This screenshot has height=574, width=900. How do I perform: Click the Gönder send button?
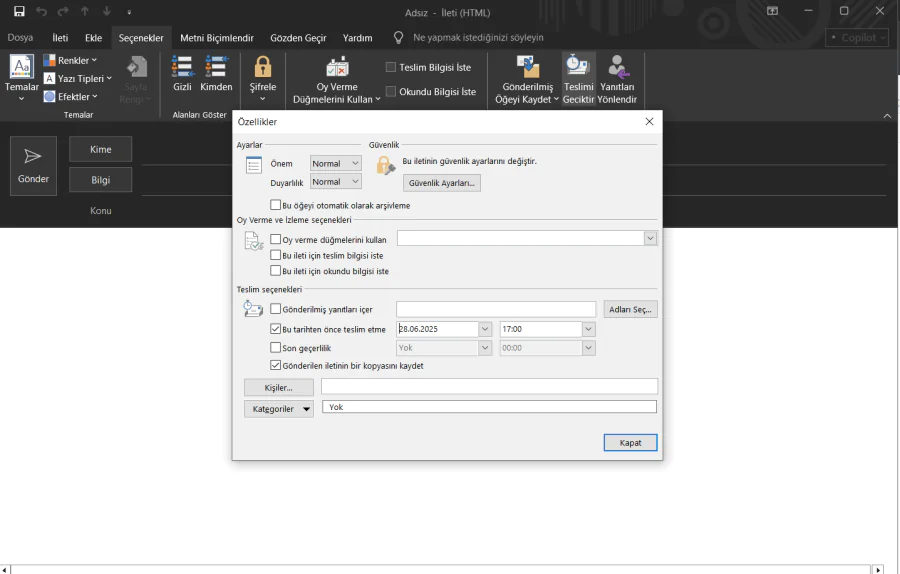(33, 166)
